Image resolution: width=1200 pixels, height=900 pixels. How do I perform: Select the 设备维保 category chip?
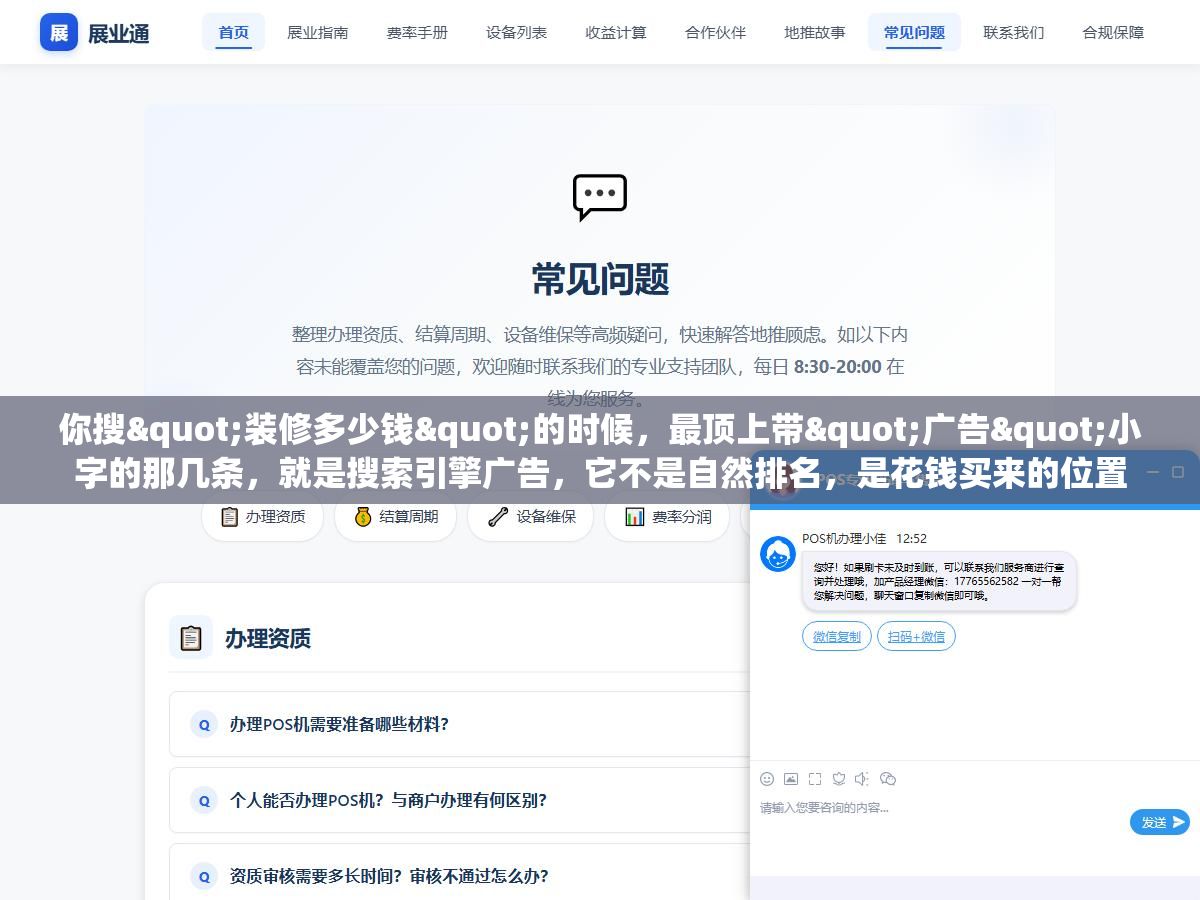coord(530,517)
